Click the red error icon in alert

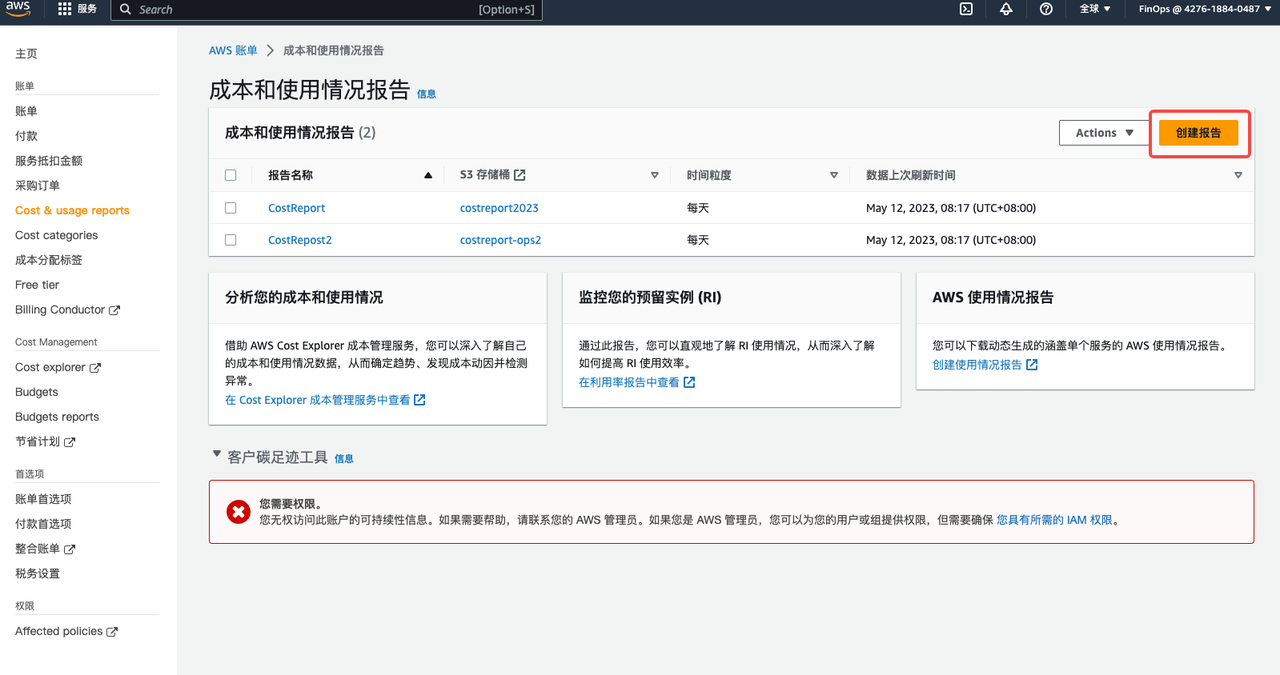point(238,512)
